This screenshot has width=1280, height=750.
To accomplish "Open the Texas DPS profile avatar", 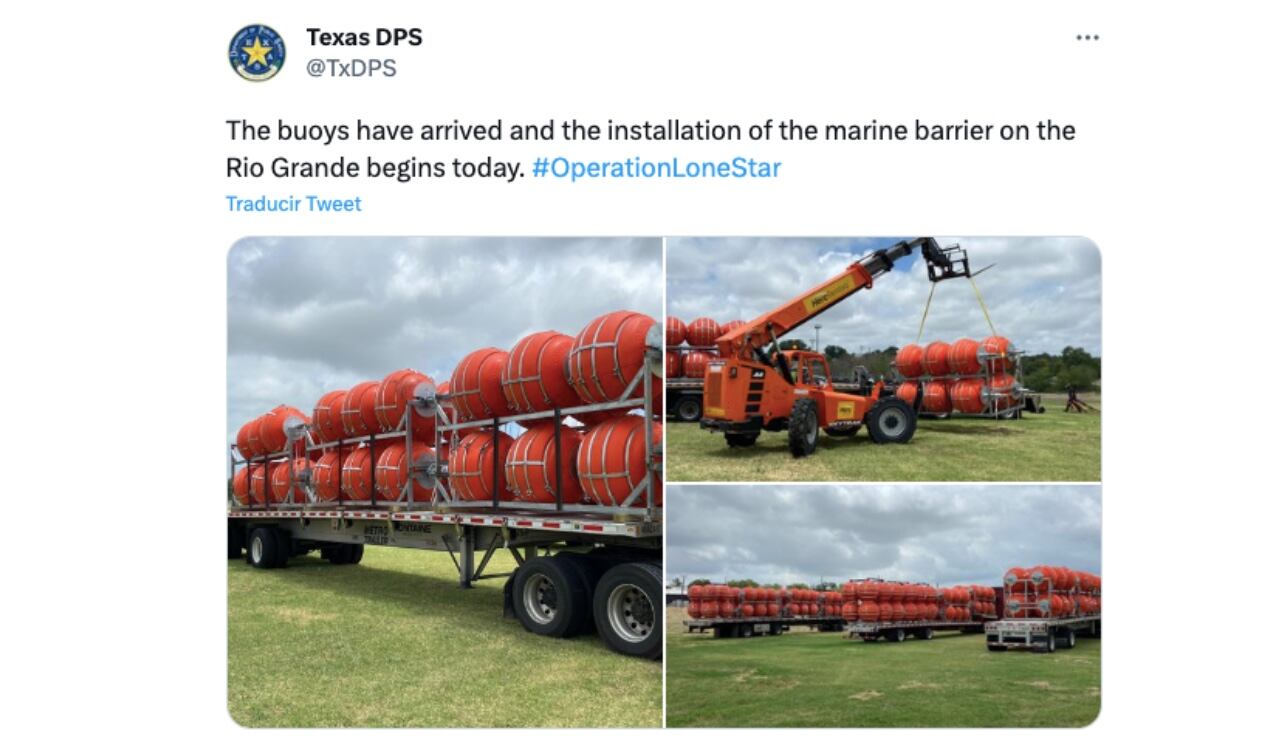I will pos(257,53).
